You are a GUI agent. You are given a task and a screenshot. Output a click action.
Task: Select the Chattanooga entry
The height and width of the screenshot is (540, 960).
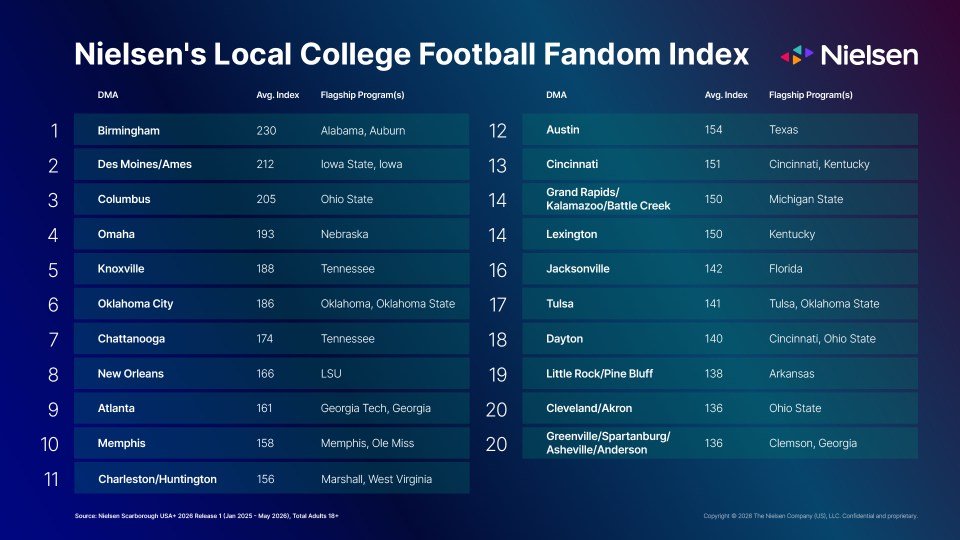pyautogui.click(x=271, y=339)
